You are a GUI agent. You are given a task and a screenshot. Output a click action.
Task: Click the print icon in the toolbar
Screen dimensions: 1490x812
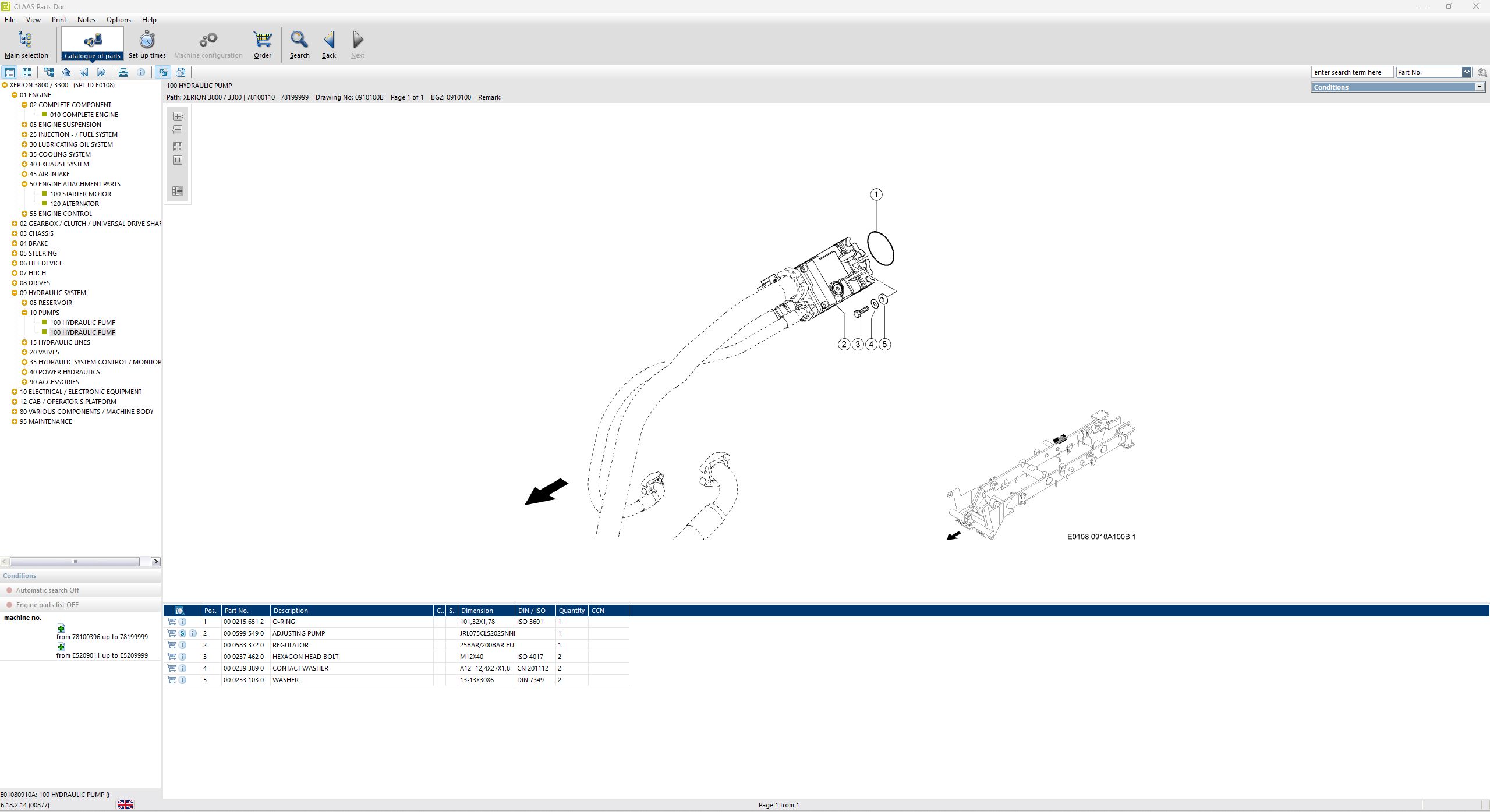[x=123, y=72]
